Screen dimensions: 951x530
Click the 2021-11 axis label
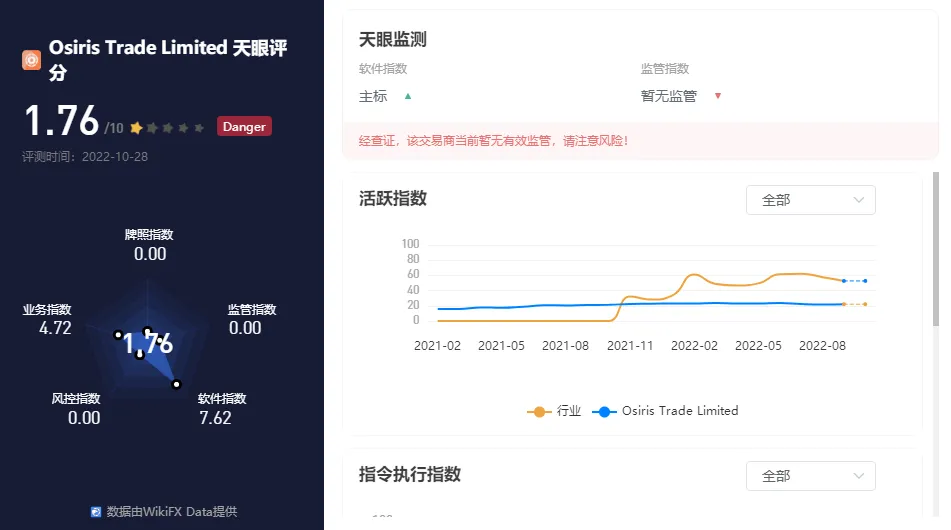pyautogui.click(x=630, y=346)
